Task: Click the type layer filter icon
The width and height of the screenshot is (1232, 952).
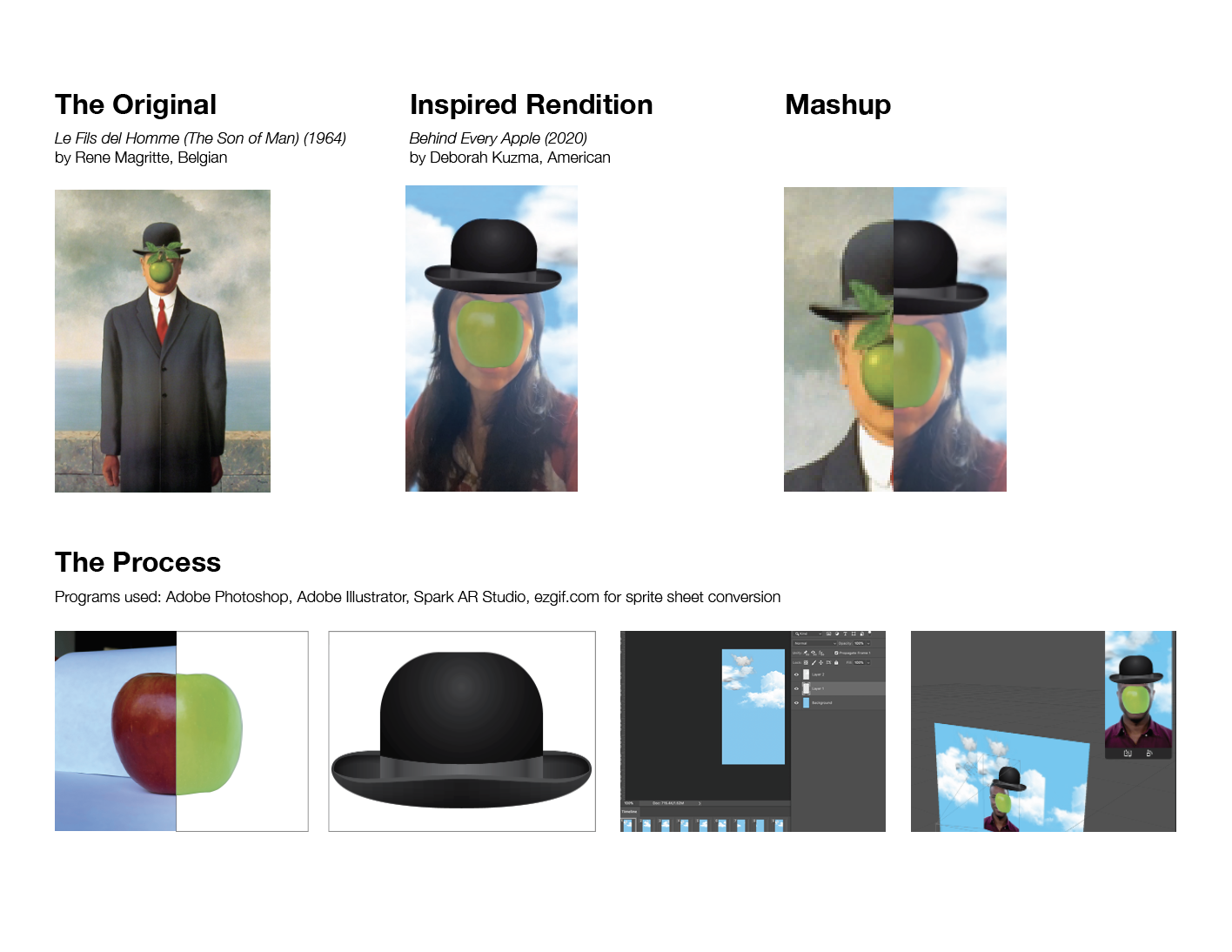Action: [845, 634]
